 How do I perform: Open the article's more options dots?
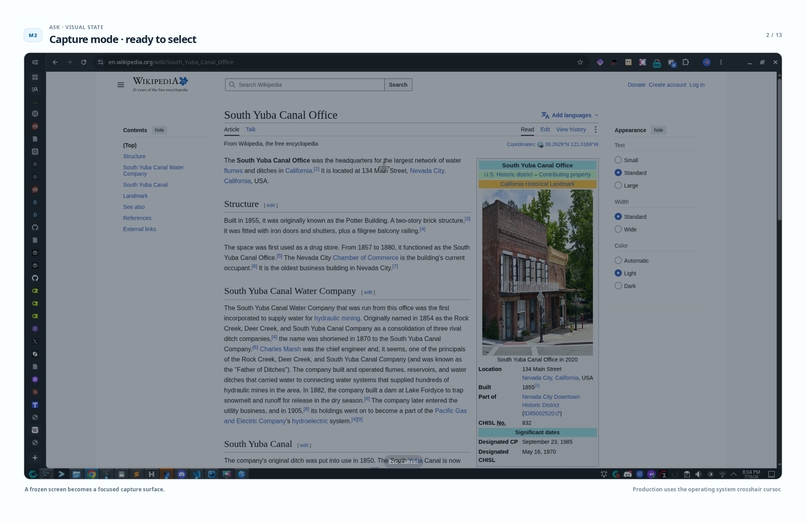point(596,129)
